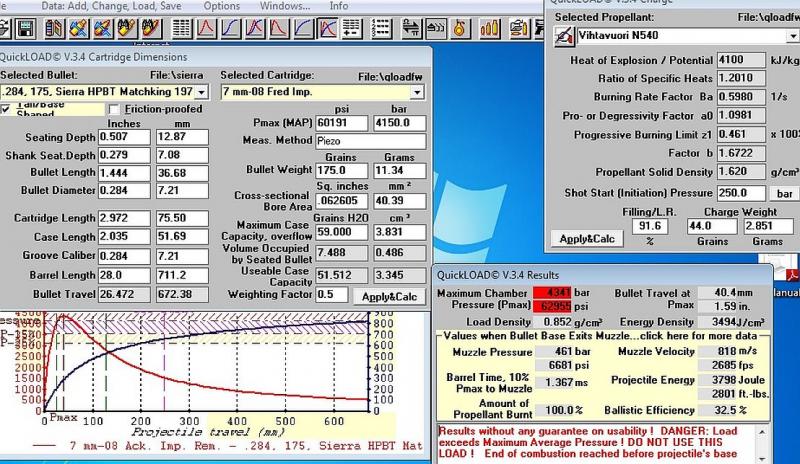The height and width of the screenshot is (464, 800).
Task: Click the floppy disk save icon
Action: [x=25, y=29]
